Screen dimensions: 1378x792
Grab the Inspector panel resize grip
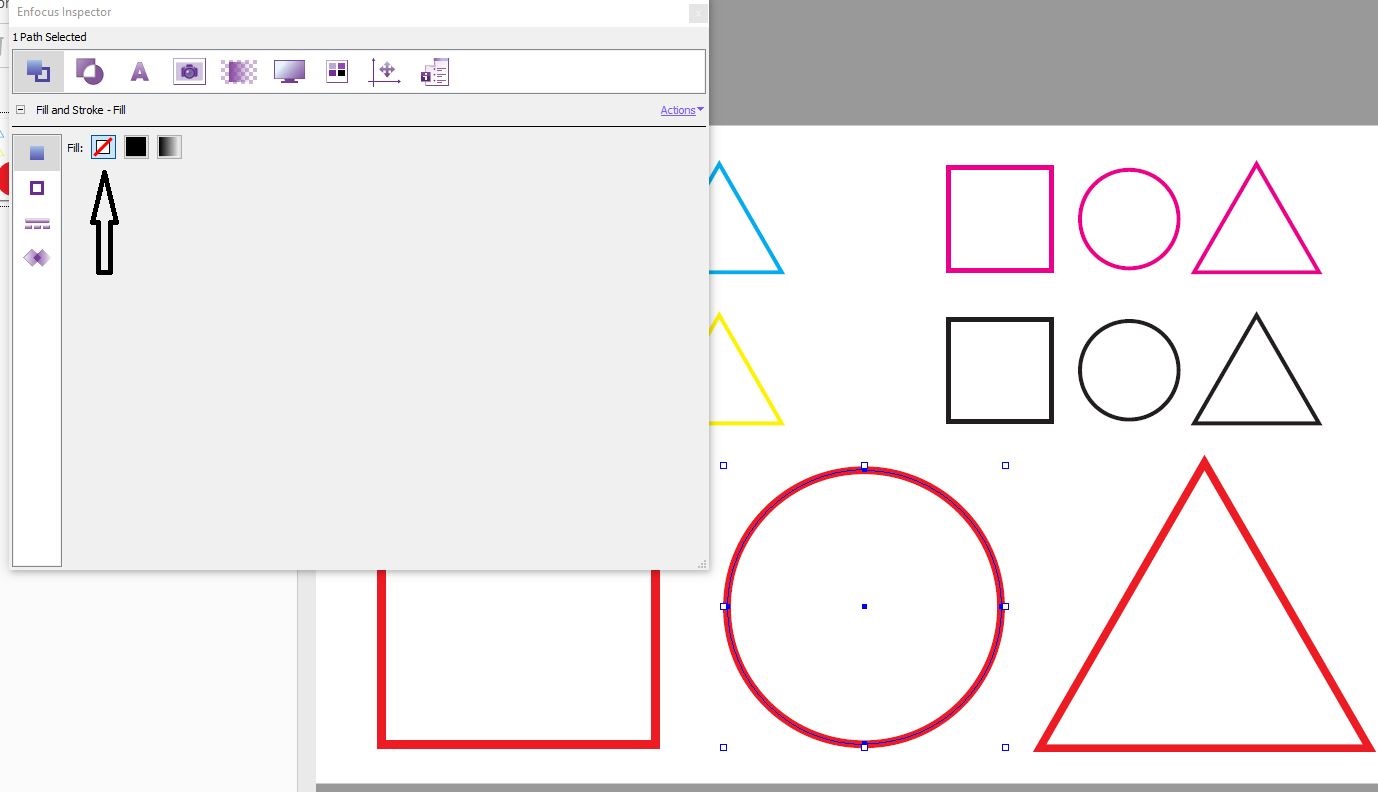tap(702, 564)
